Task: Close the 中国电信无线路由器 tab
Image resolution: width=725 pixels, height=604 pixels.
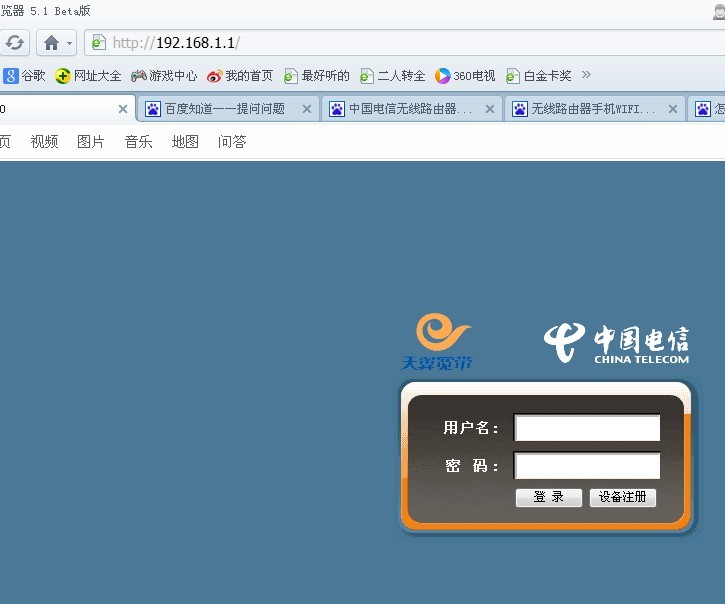Action: 490,109
